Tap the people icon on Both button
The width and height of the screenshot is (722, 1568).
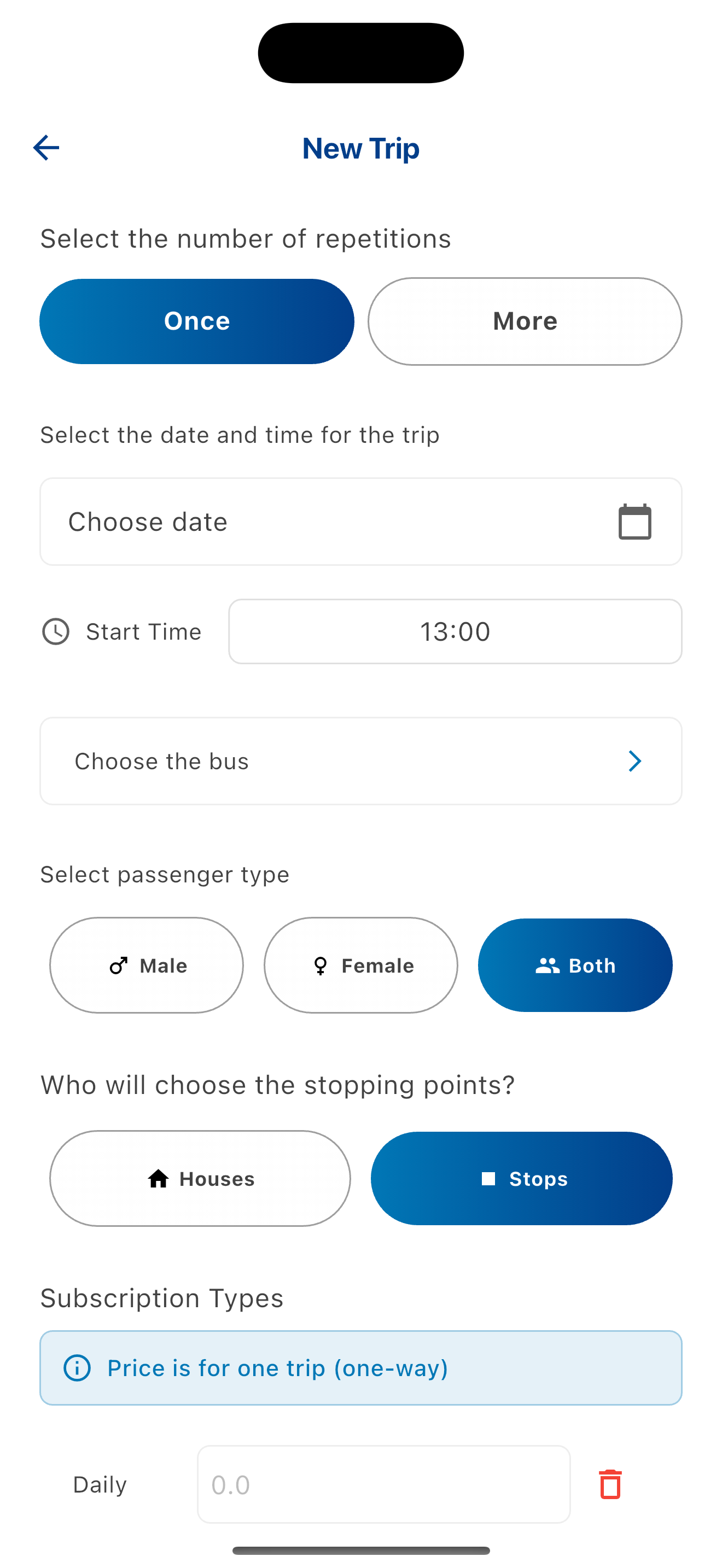(548, 966)
